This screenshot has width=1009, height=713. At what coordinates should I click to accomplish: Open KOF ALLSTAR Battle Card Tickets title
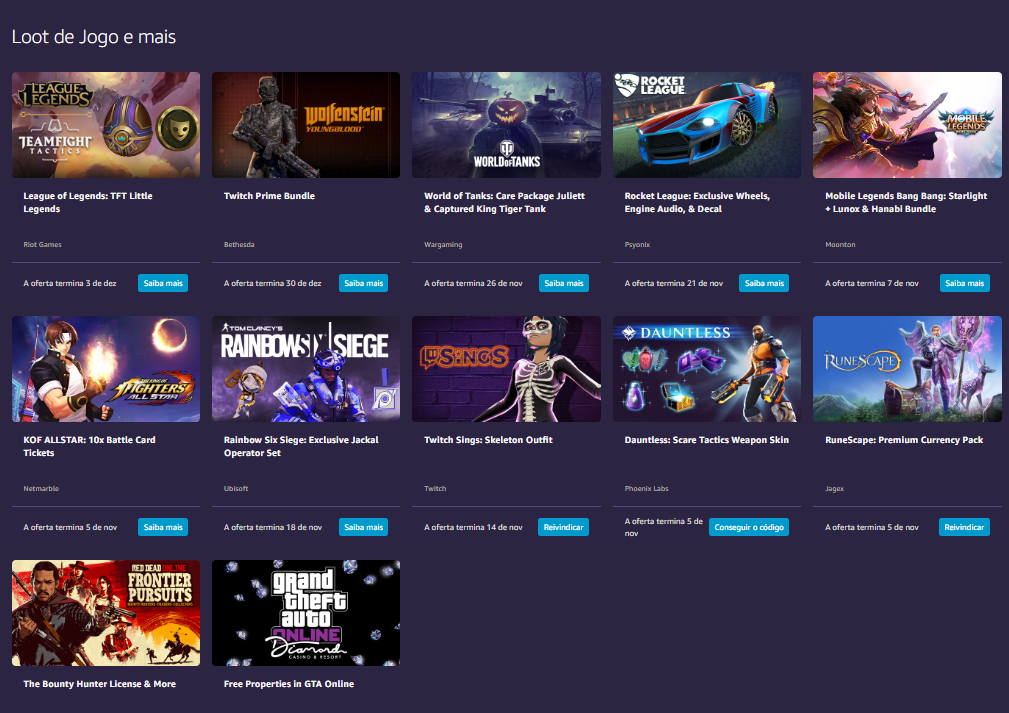pyautogui.click(x=89, y=446)
